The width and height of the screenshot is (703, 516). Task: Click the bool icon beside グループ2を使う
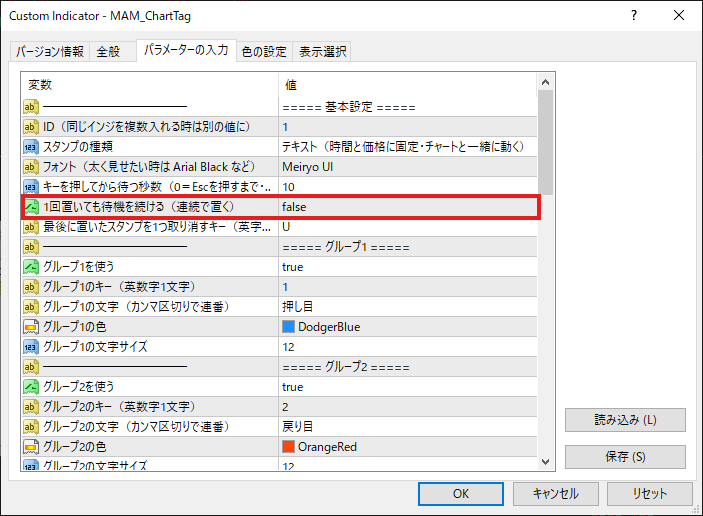tap(30, 387)
